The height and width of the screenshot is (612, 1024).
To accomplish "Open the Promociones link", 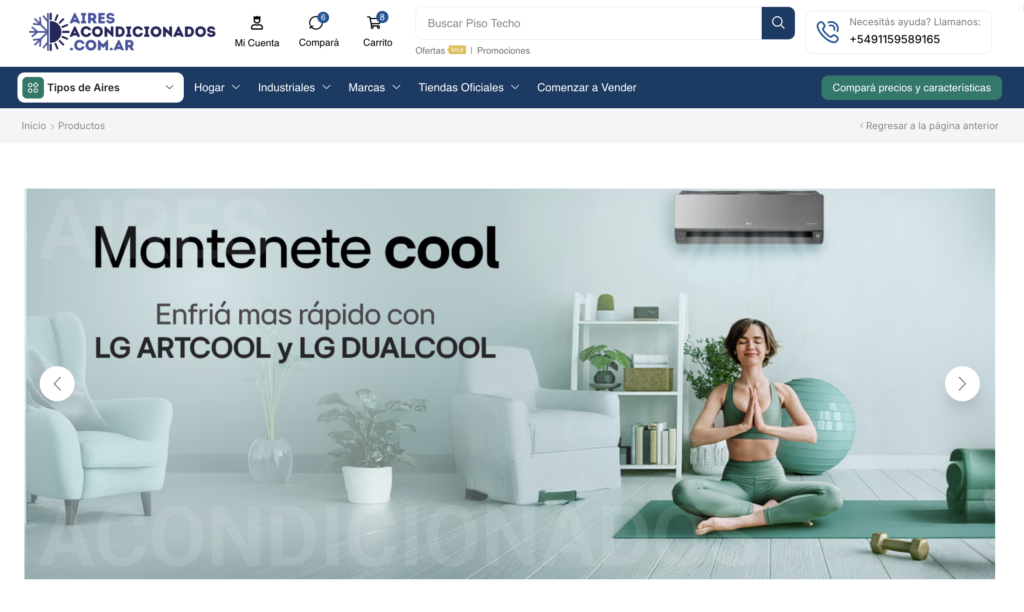I will 504,50.
